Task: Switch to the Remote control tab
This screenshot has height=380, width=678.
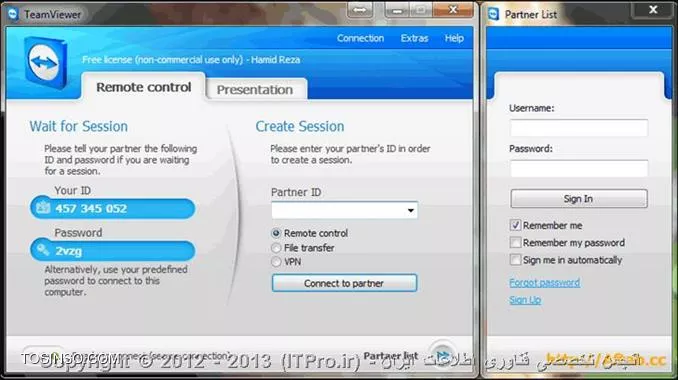Action: (144, 87)
